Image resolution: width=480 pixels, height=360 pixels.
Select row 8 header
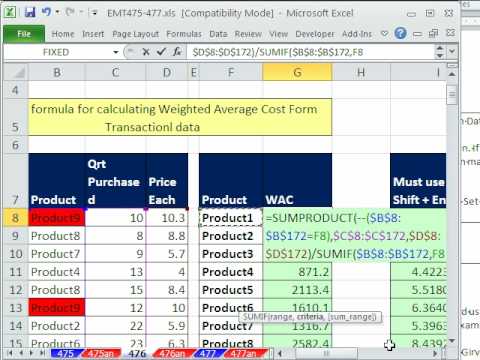coord(15,218)
